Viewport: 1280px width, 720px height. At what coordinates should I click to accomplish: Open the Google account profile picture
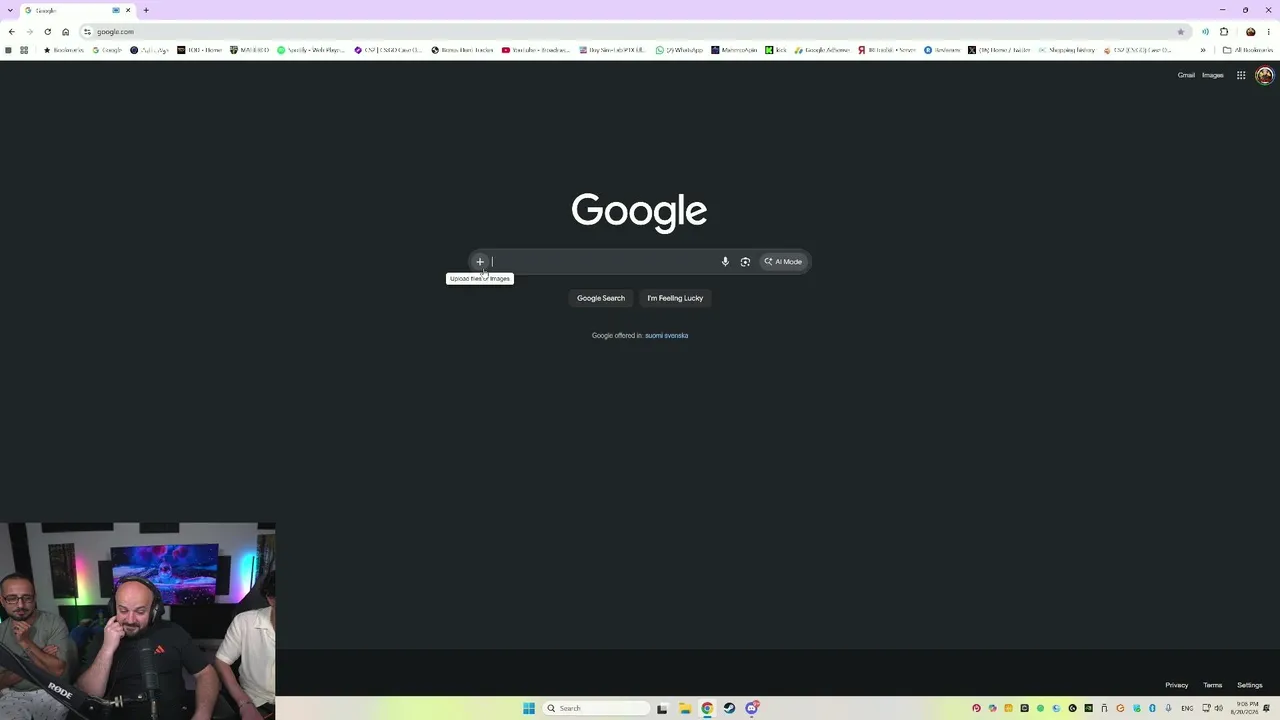click(x=1264, y=75)
